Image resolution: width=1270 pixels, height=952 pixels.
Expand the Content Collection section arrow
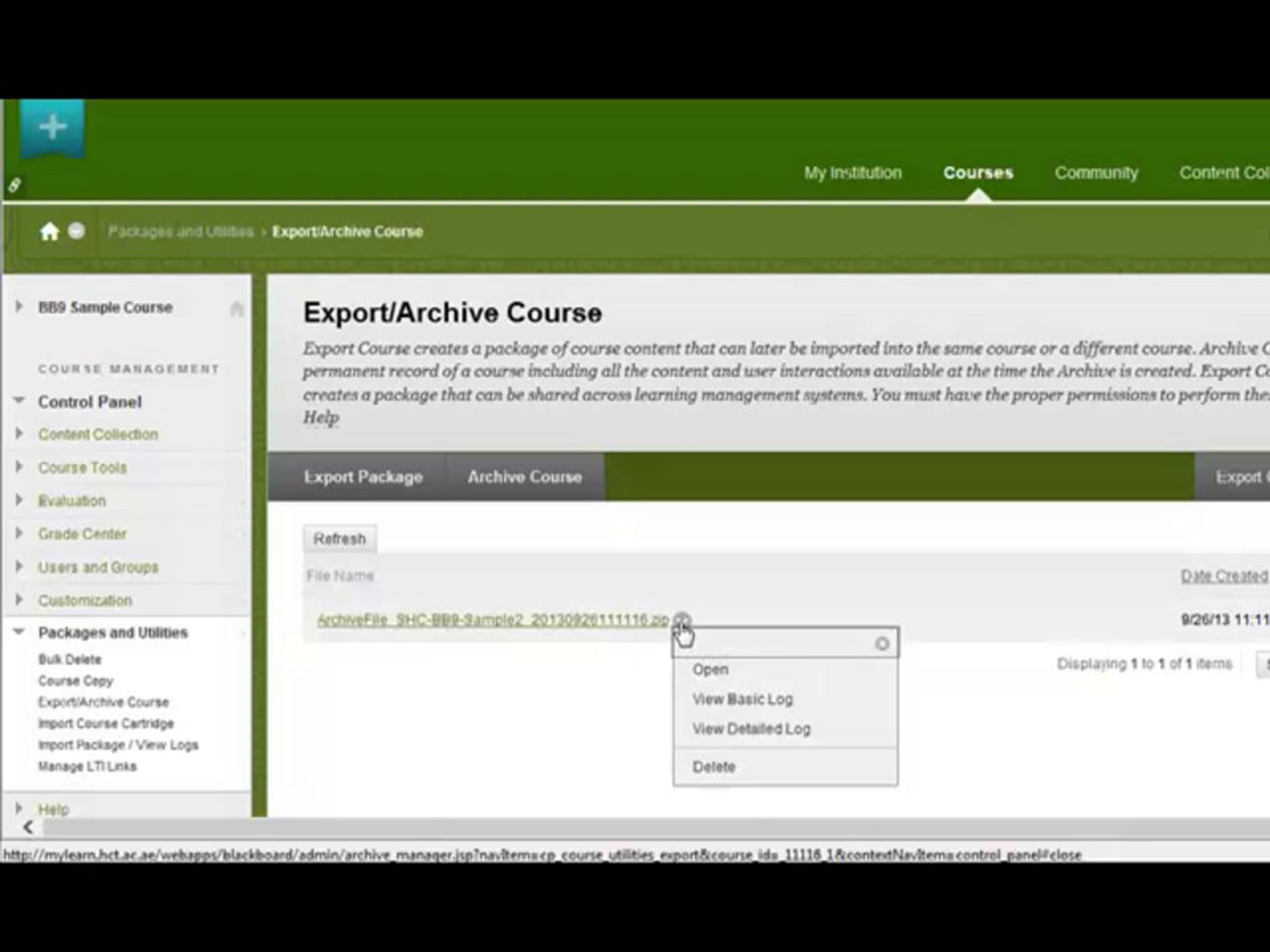pos(19,433)
